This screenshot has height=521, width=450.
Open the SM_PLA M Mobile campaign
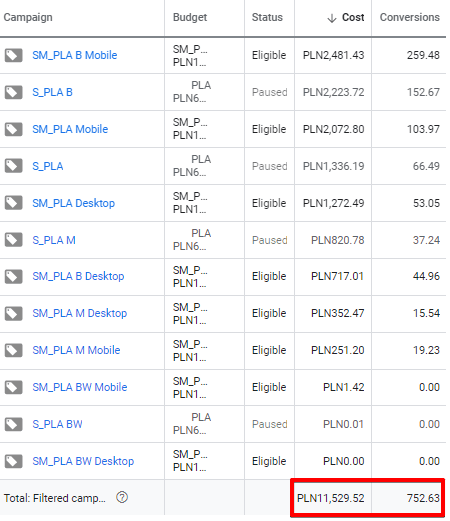(x=76, y=350)
